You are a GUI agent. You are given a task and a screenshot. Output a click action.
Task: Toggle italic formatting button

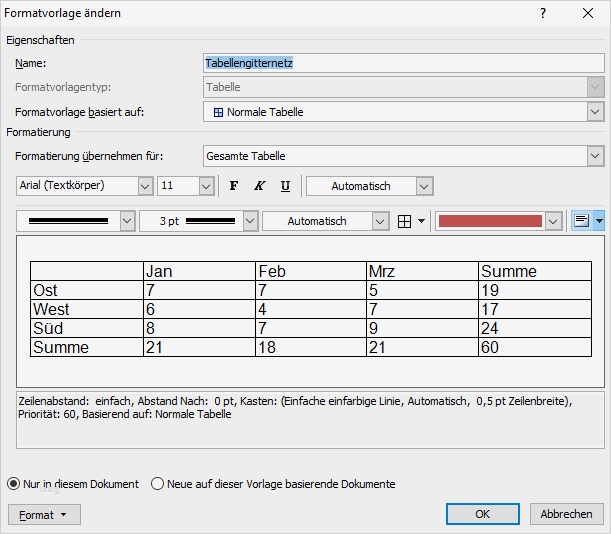click(259, 186)
